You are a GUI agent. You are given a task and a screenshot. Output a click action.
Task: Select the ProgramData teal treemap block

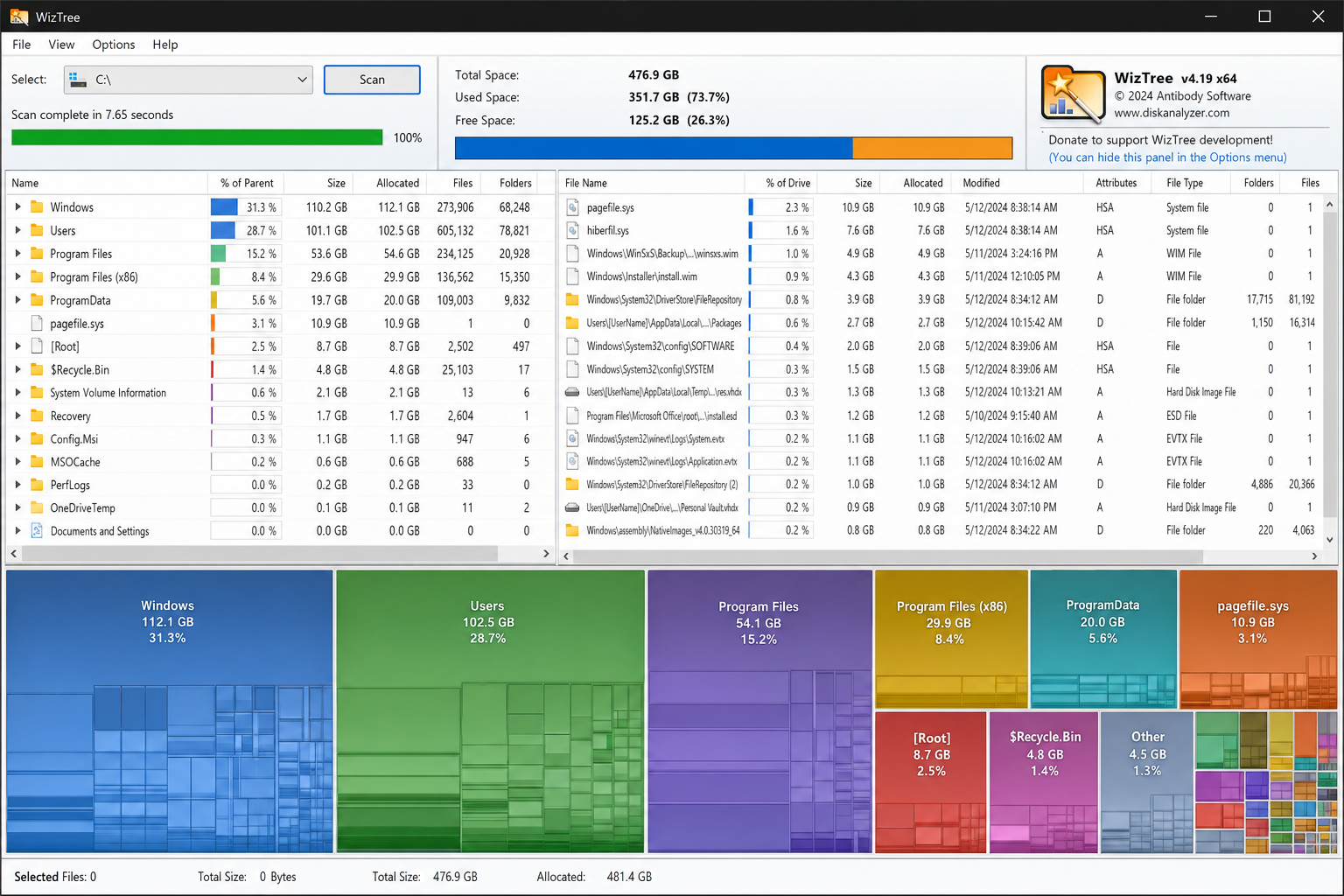[x=1103, y=640]
